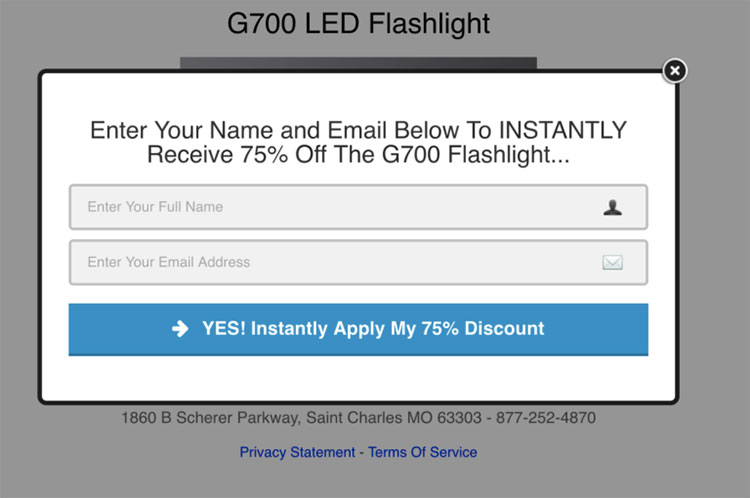Close the discount popup with the X icon
The height and width of the screenshot is (498, 750).
pos(675,70)
